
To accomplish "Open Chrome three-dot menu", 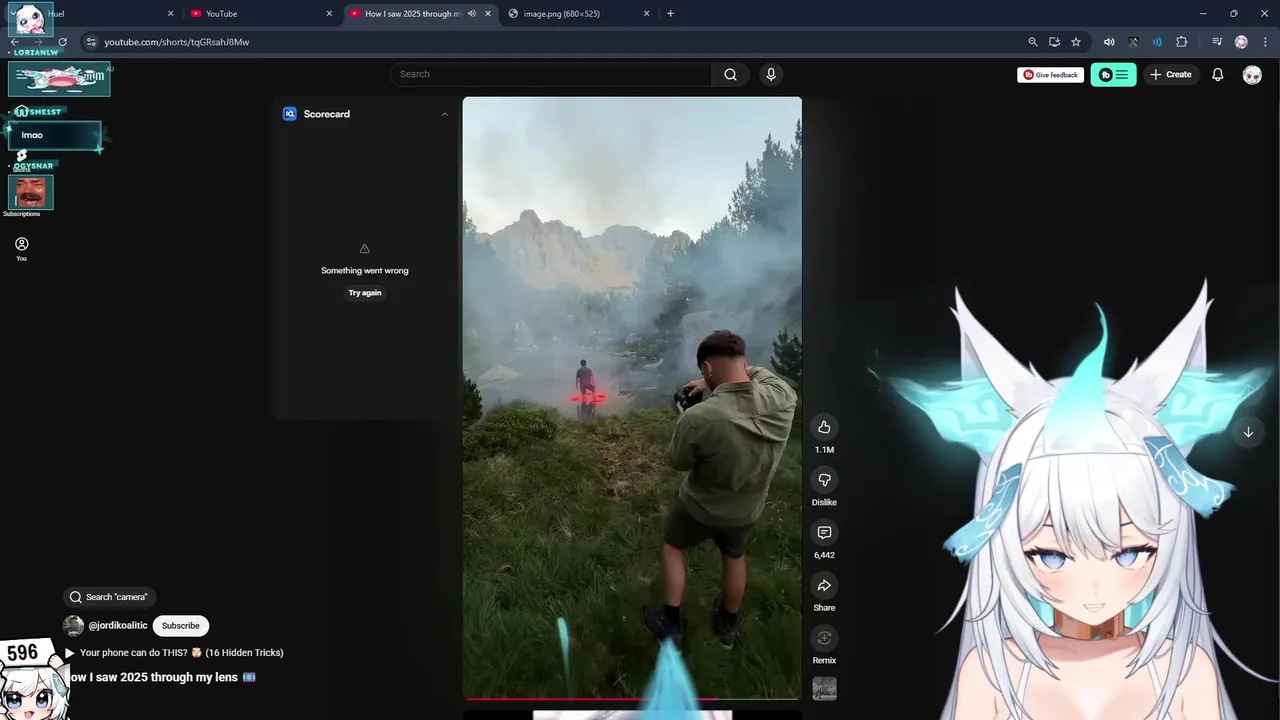I will (x=1263, y=42).
